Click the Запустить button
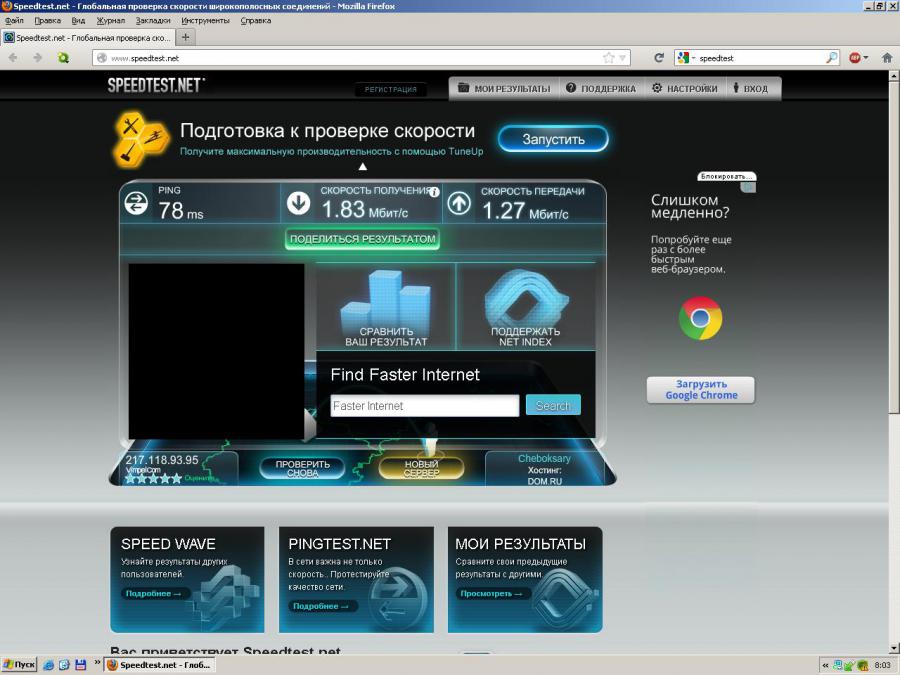This screenshot has width=900, height=675. 553,139
